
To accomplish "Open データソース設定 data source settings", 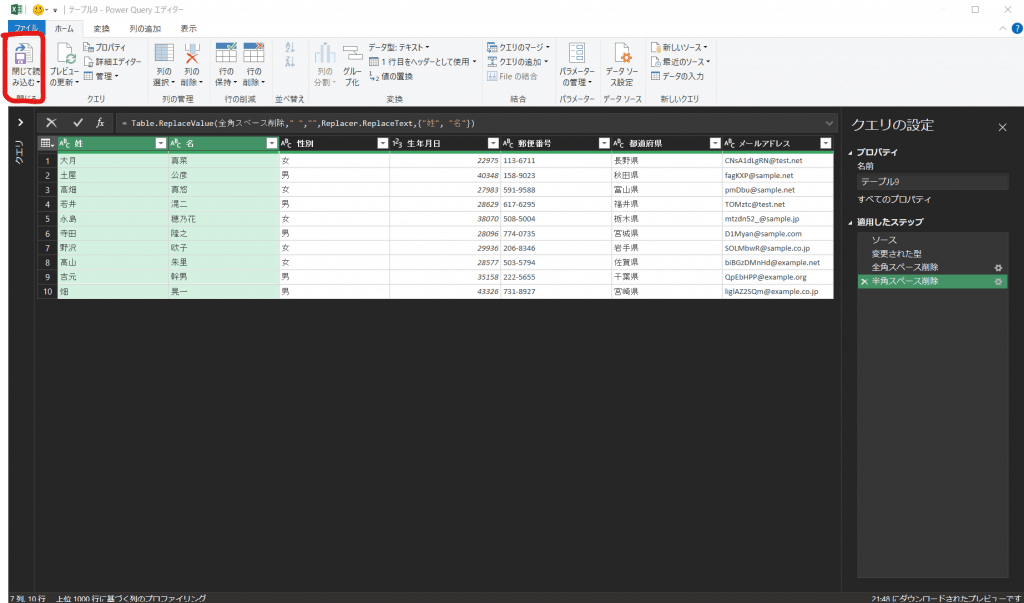I will coord(620,57).
